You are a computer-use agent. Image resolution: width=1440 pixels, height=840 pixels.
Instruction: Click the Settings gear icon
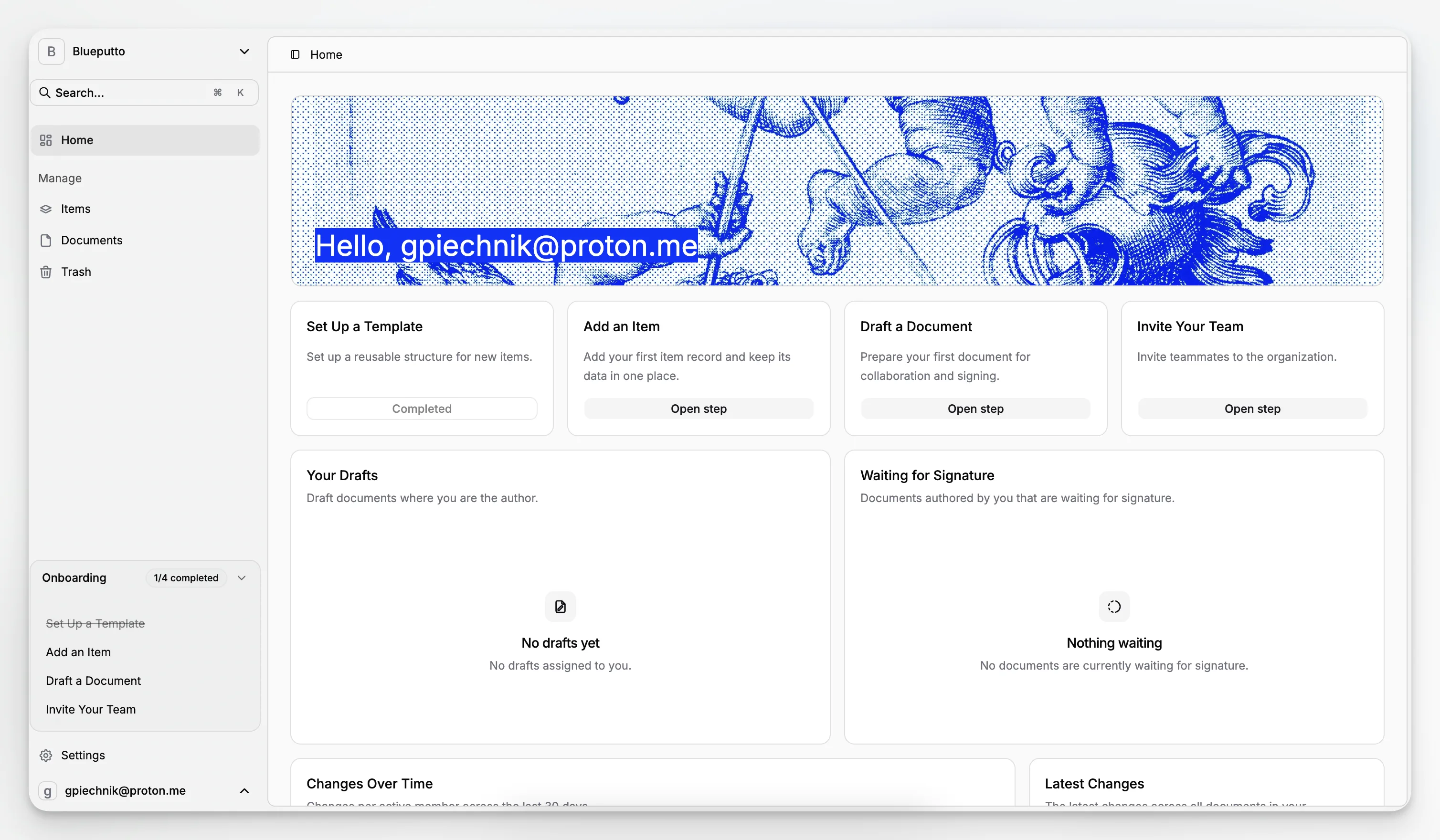coord(46,756)
